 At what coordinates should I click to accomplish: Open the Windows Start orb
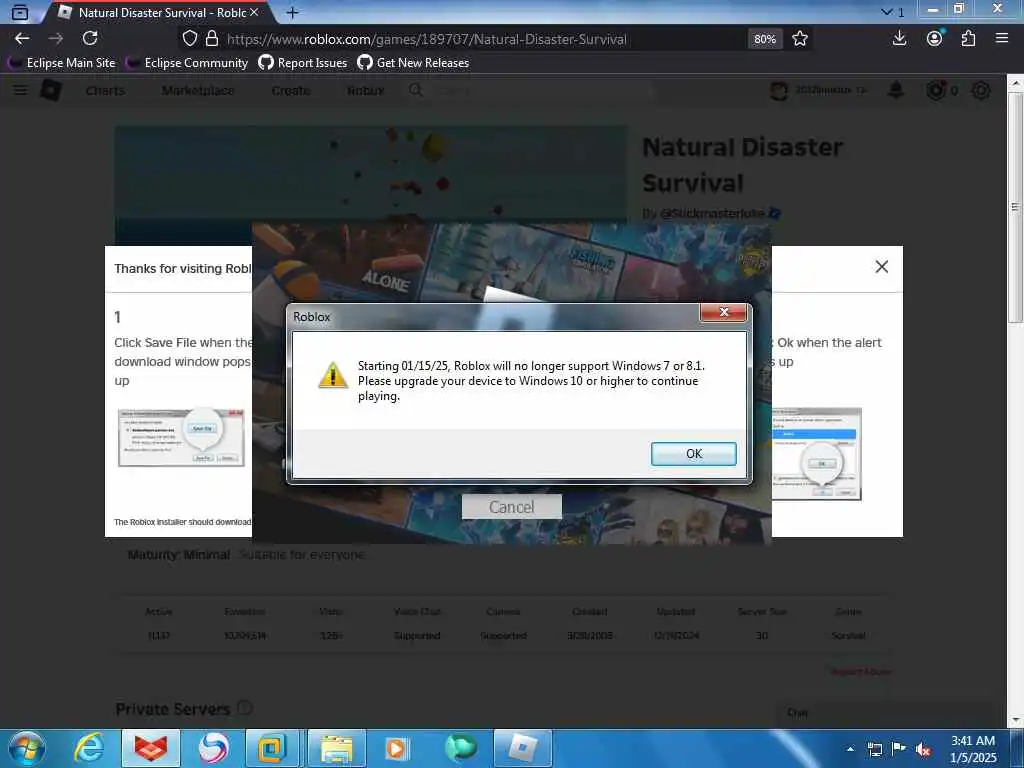click(26, 748)
